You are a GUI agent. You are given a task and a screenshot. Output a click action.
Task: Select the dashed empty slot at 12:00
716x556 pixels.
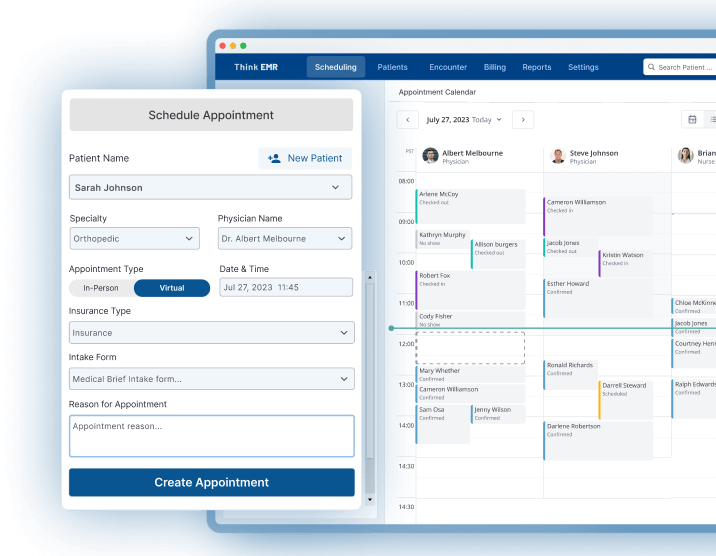point(470,348)
